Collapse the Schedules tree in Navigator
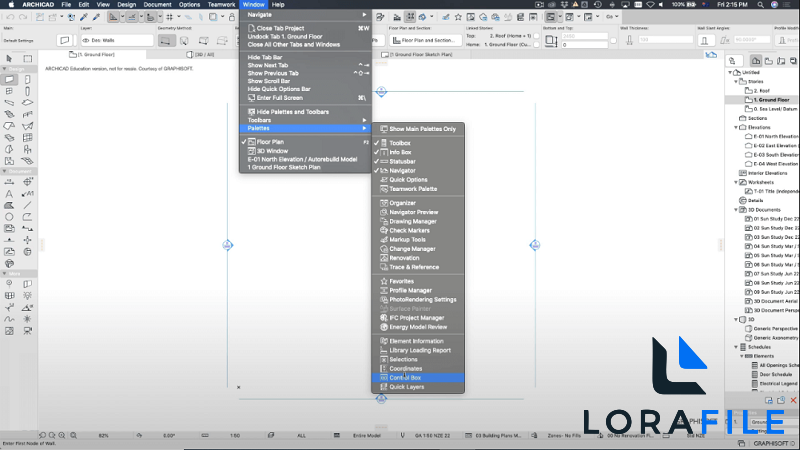This screenshot has width=800, height=450. (x=736, y=347)
